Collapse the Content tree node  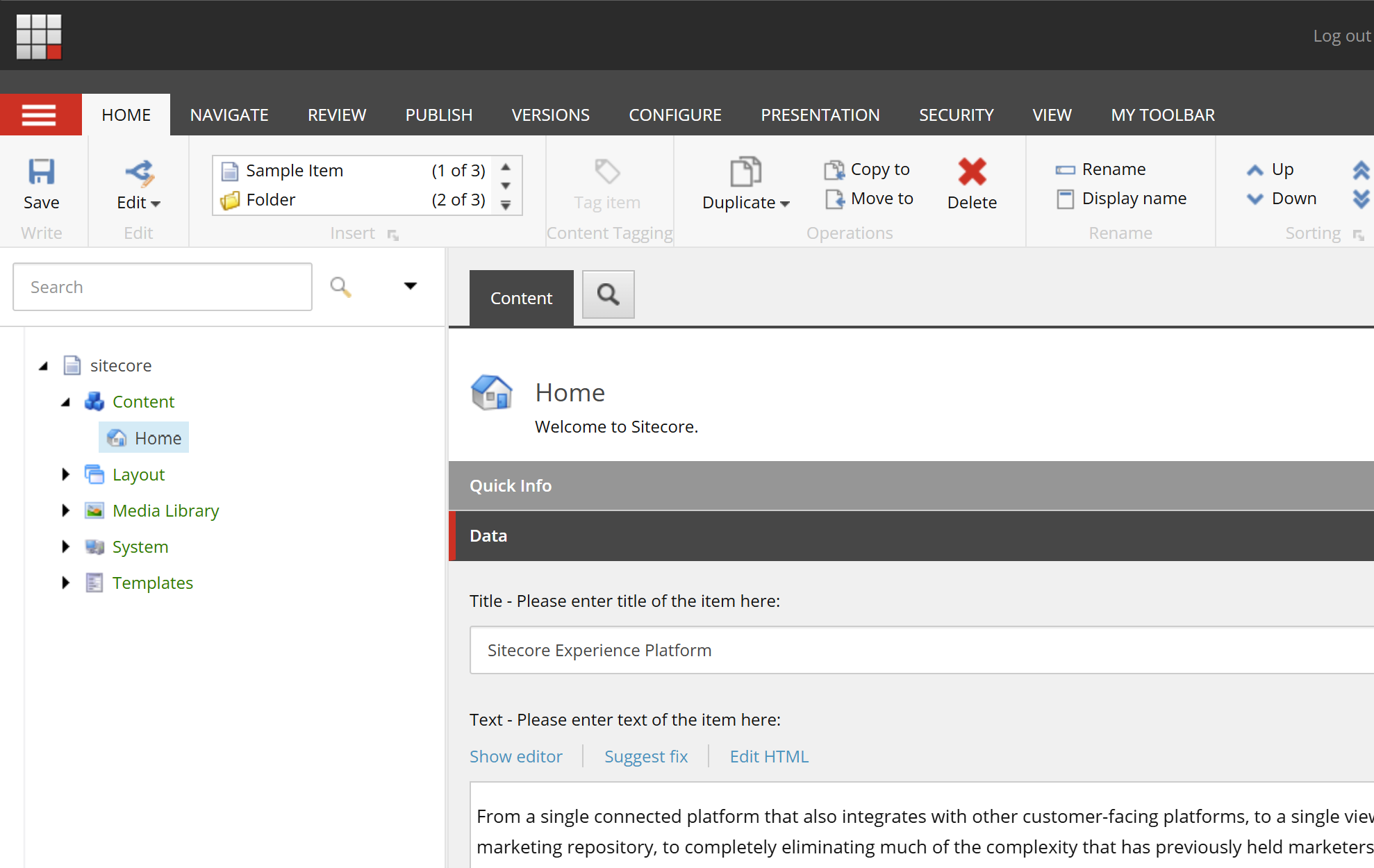(x=66, y=402)
